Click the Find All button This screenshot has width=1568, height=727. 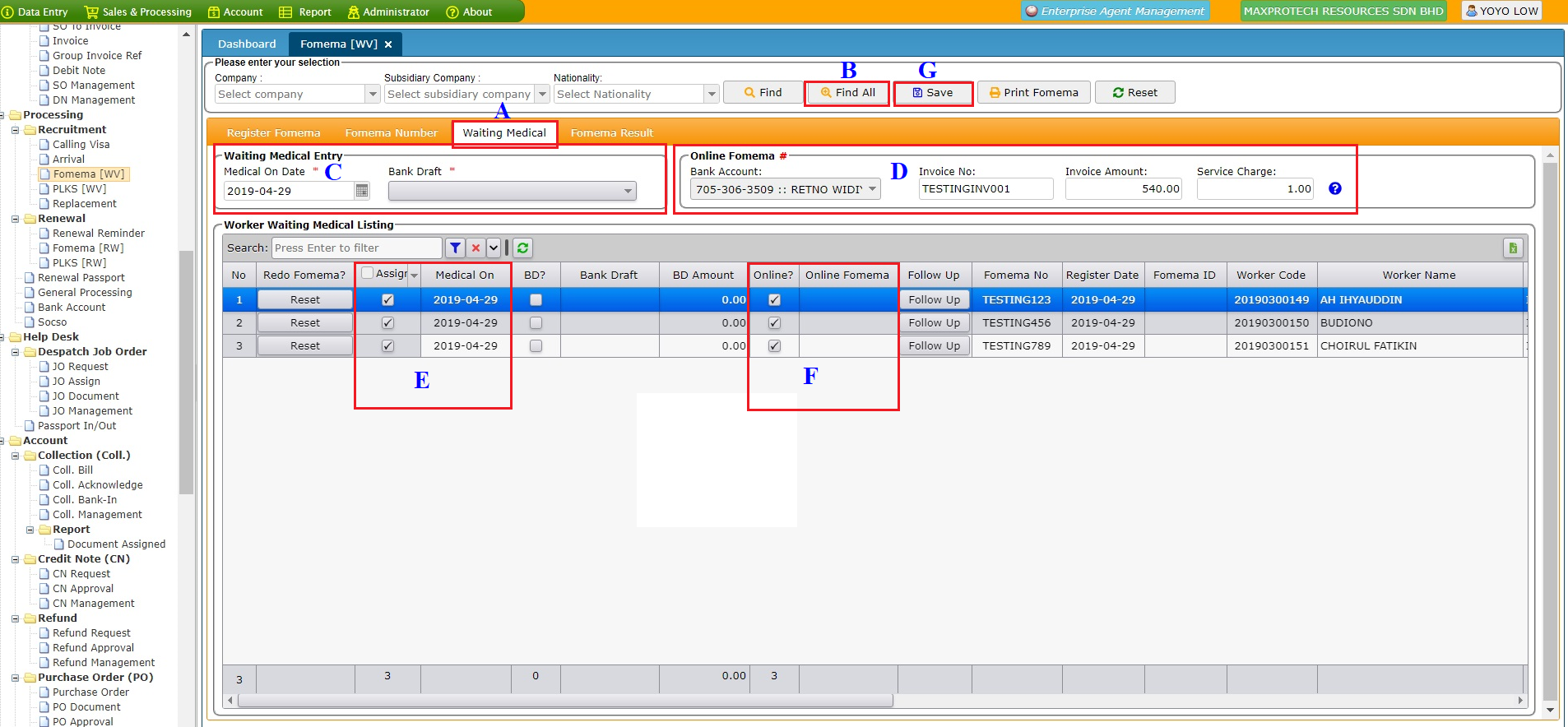click(x=847, y=92)
